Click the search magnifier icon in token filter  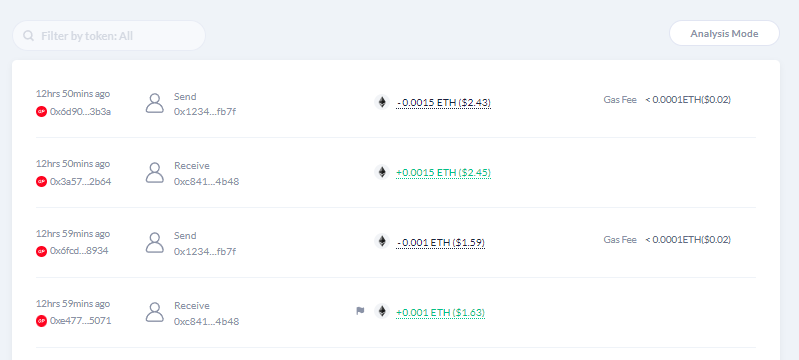[x=29, y=36]
